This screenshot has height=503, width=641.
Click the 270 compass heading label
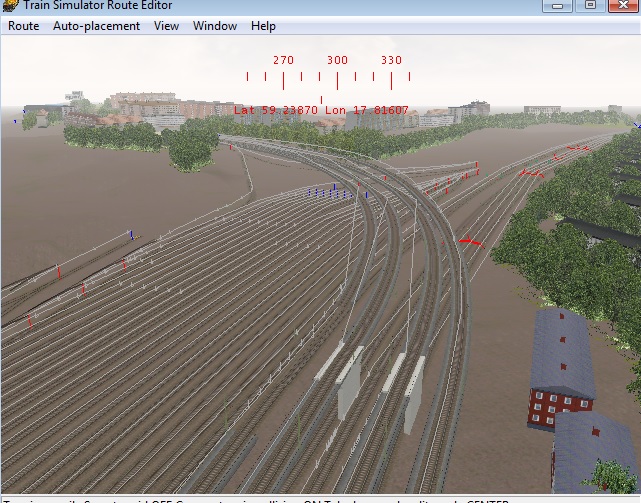283,60
